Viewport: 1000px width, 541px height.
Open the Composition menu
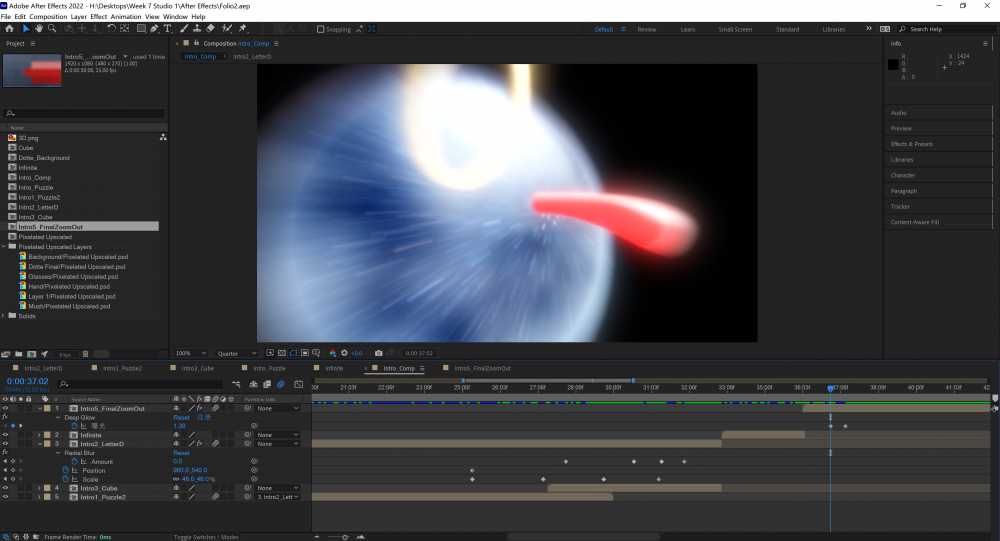click(x=48, y=17)
